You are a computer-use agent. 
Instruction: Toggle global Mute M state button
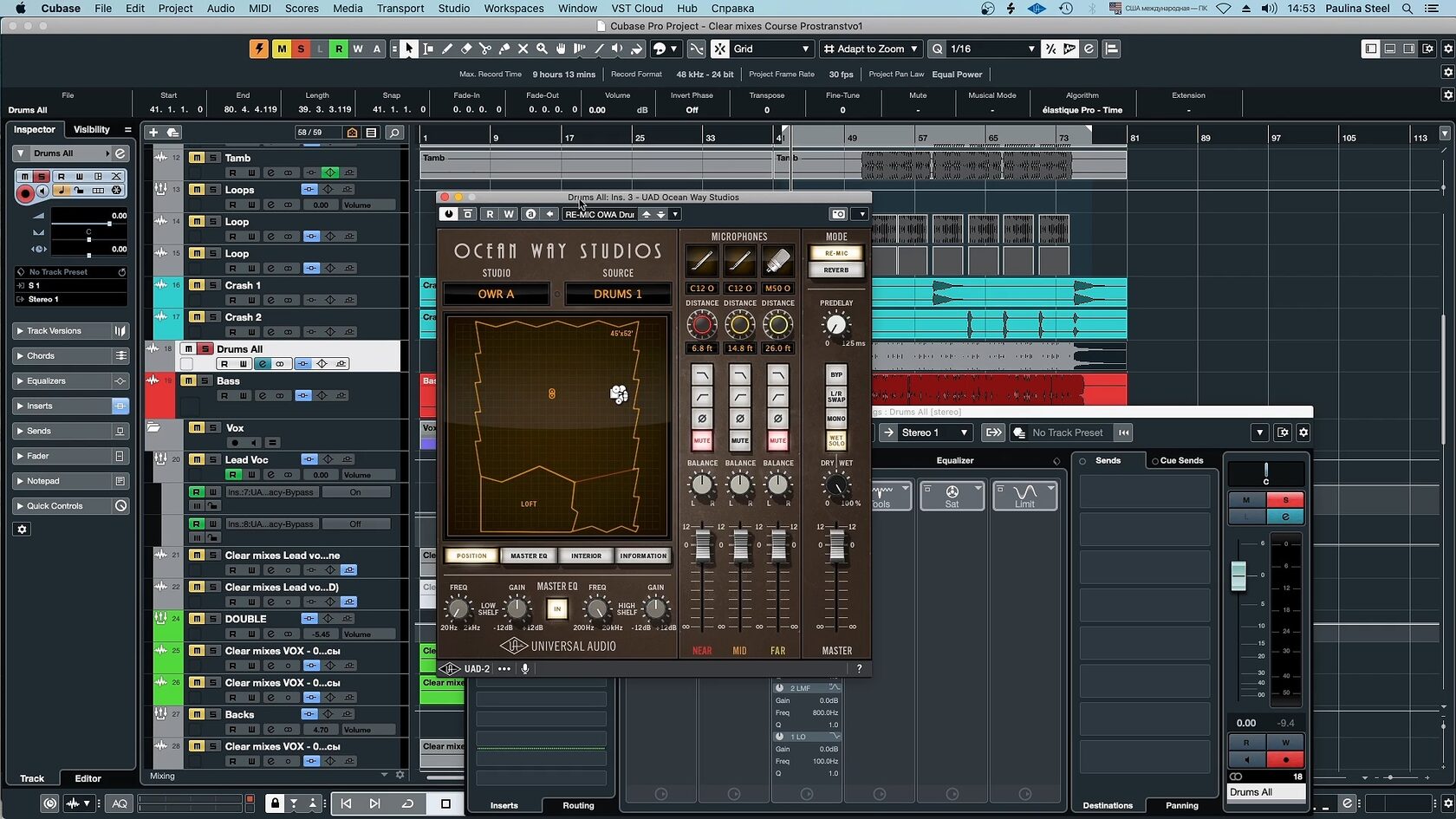click(x=282, y=49)
